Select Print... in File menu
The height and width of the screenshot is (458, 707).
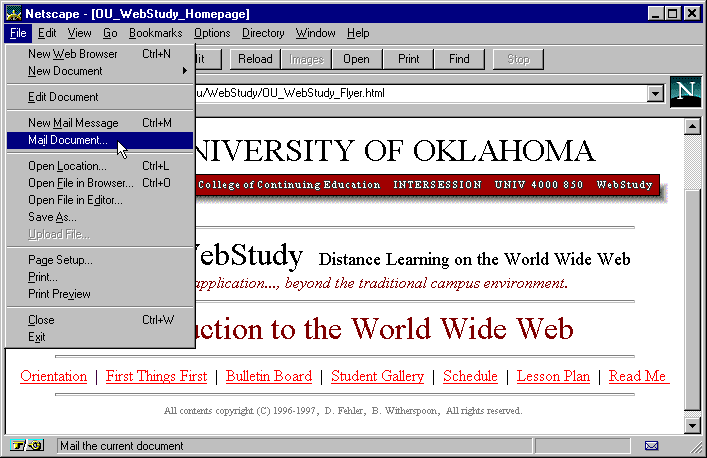100,277
